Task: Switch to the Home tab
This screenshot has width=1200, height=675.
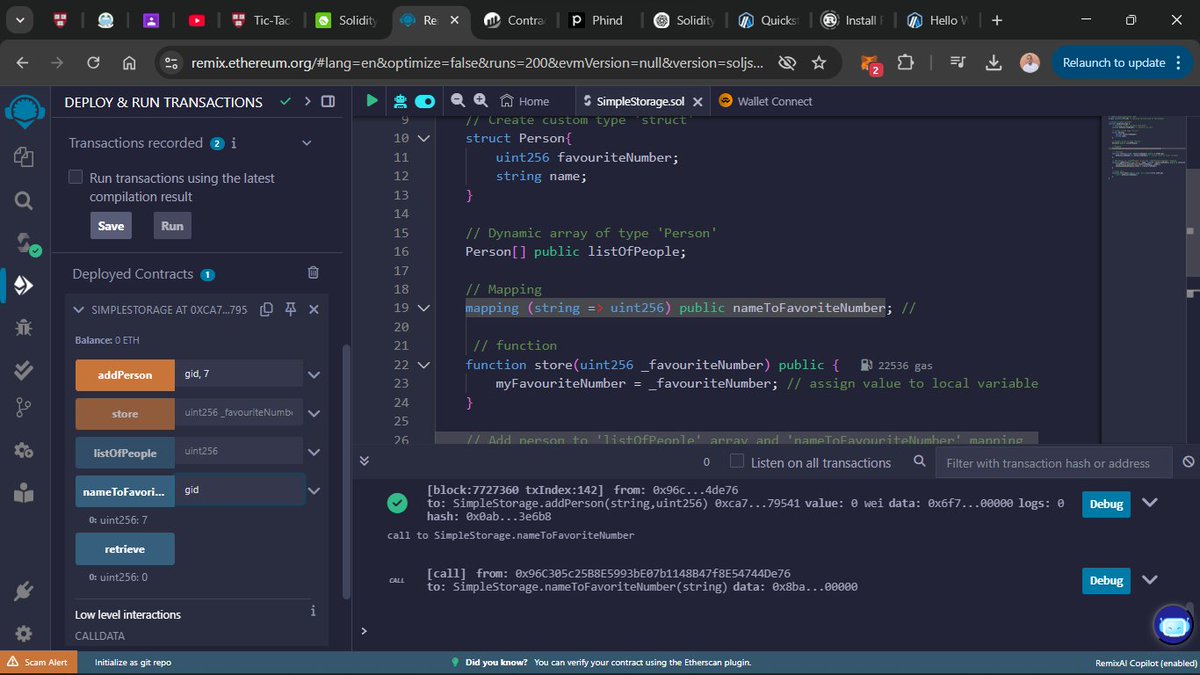Action: (528, 100)
